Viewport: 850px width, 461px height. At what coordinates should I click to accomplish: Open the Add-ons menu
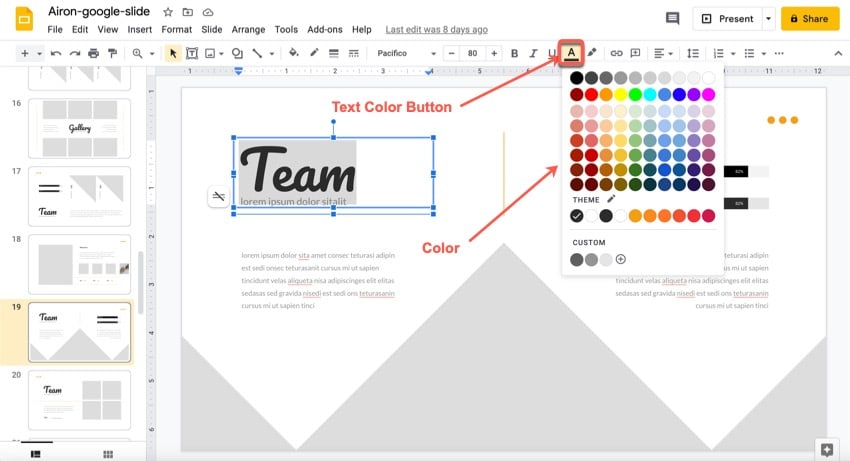[326, 30]
